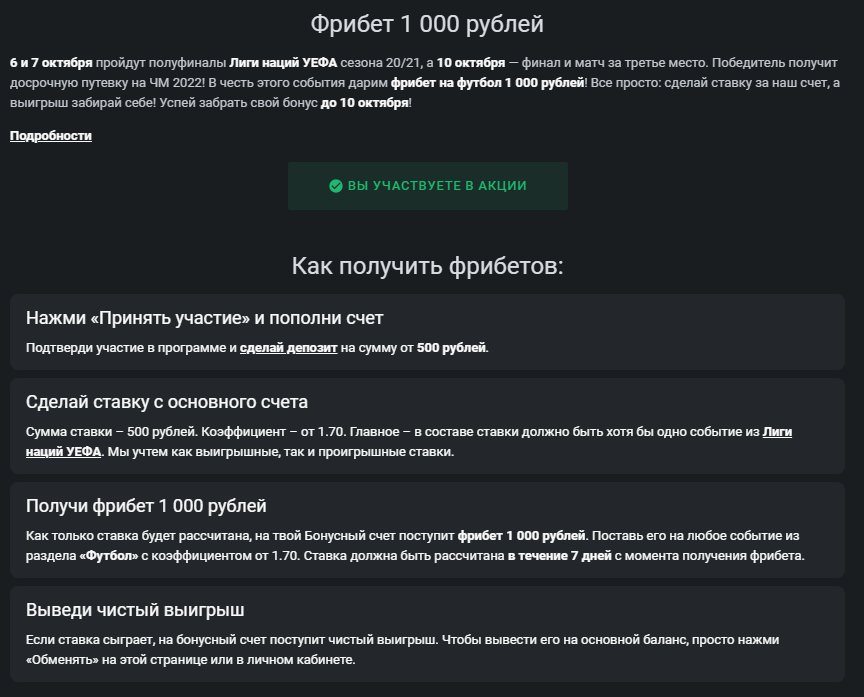This screenshot has height=697, width=864.
Task: Click the page title Фрибет 1 000 рублей
Action: (427, 24)
